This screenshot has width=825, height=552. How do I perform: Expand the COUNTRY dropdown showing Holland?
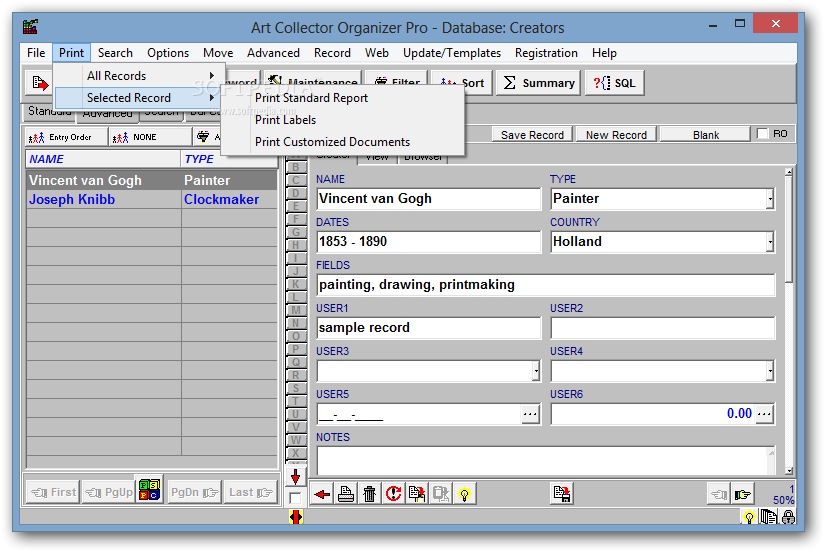[x=770, y=243]
